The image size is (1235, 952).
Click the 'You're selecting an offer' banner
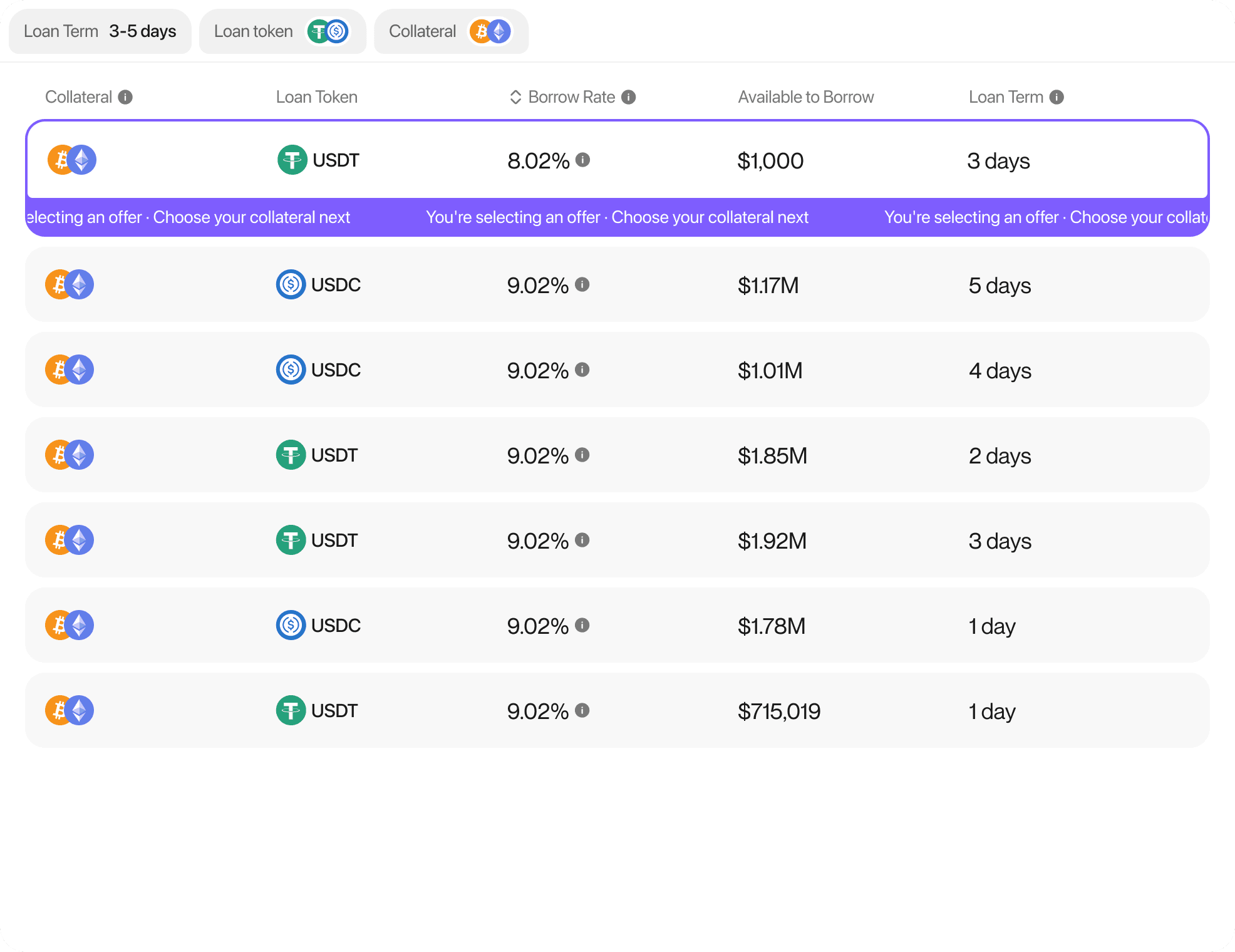pos(617,217)
